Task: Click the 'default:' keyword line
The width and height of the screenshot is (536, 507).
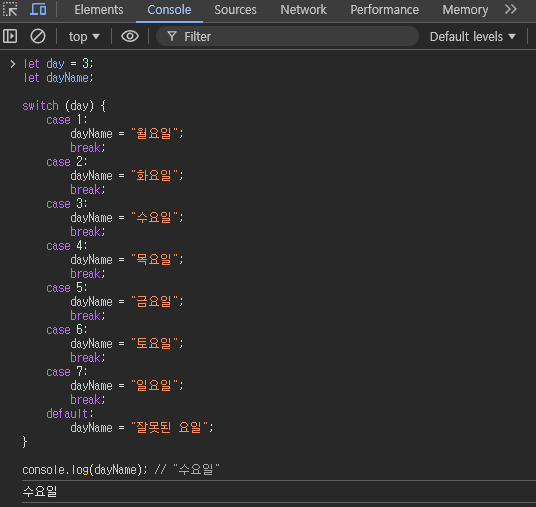Action: click(70, 414)
